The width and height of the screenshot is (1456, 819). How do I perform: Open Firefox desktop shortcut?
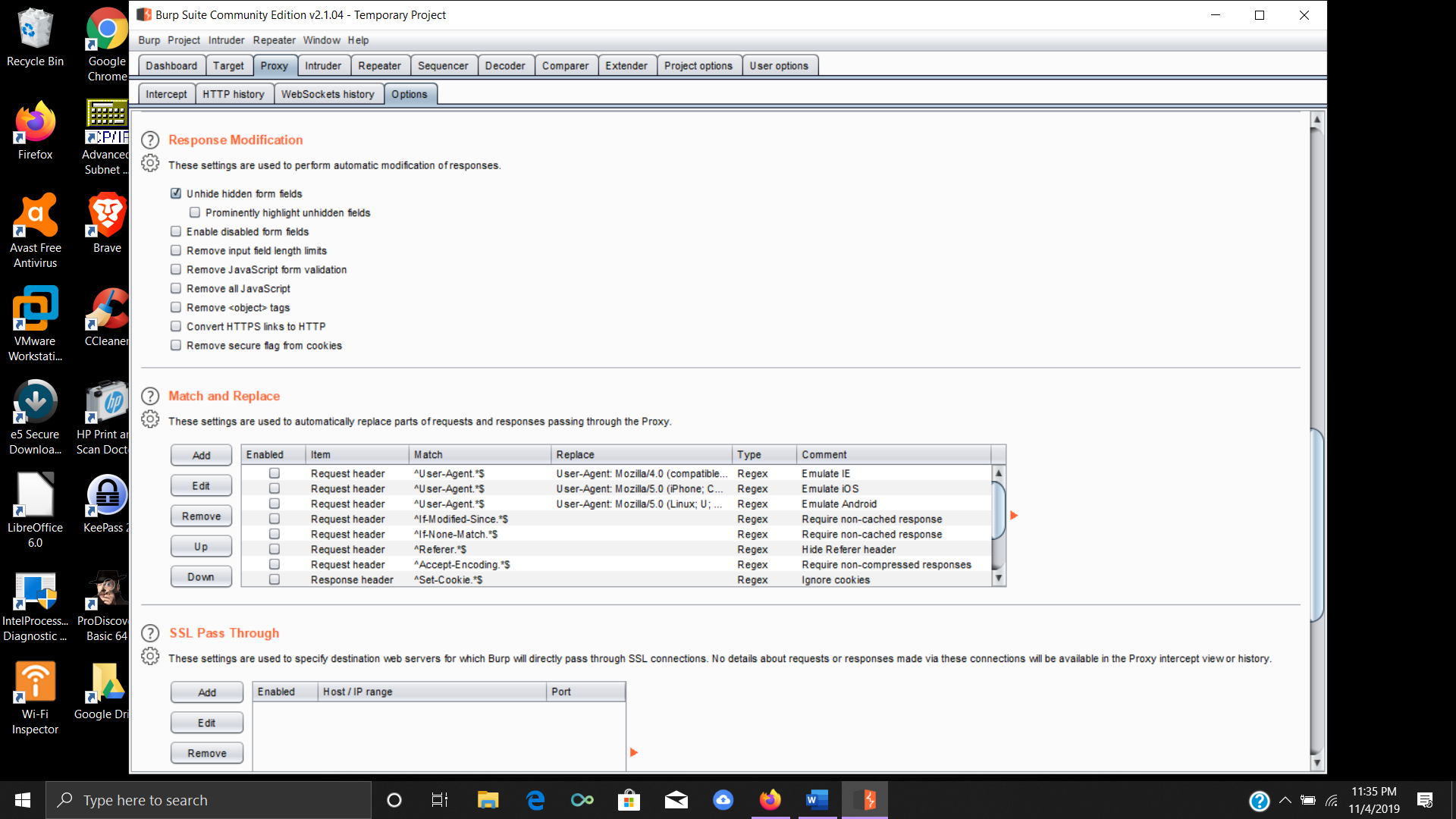[x=35, y=130]
